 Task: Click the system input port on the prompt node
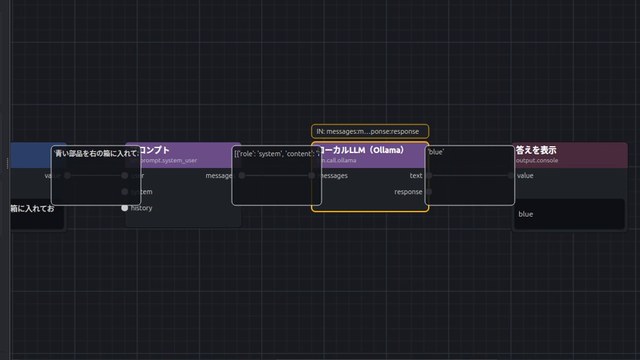coord(124,191)
